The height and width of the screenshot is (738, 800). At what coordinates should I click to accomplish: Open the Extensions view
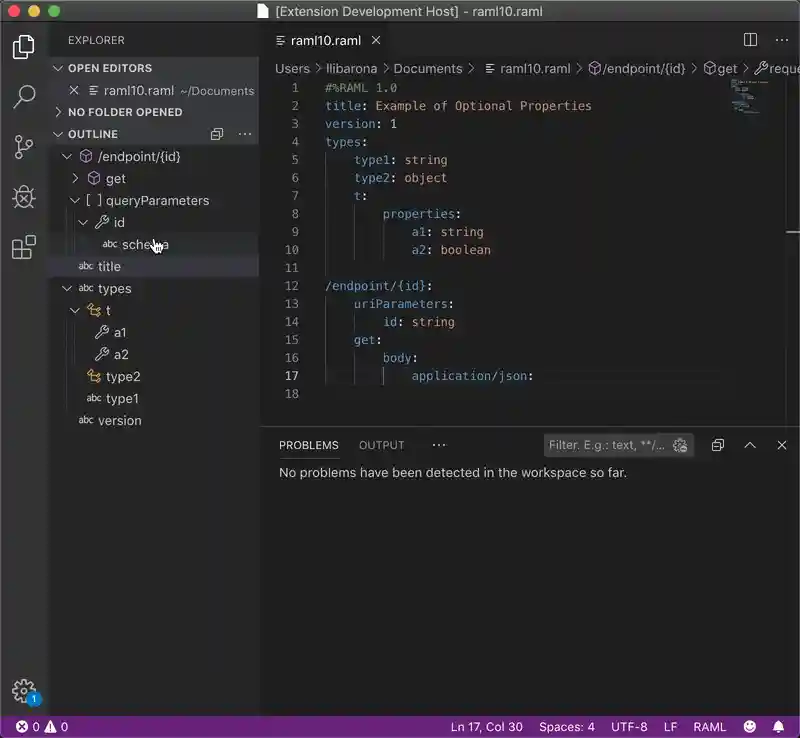tap(24, 248)
